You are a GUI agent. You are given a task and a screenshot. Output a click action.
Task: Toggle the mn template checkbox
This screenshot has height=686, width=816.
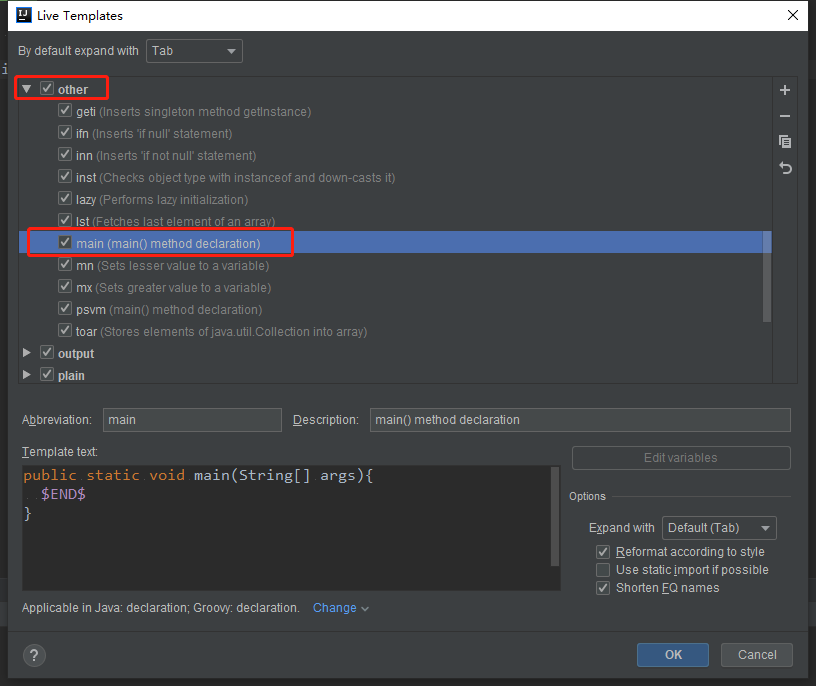pos(65,264)
